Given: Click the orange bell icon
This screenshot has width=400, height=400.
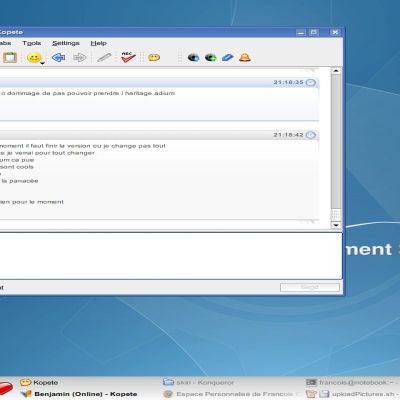Looking at the screenshot, I should (245, 57).
